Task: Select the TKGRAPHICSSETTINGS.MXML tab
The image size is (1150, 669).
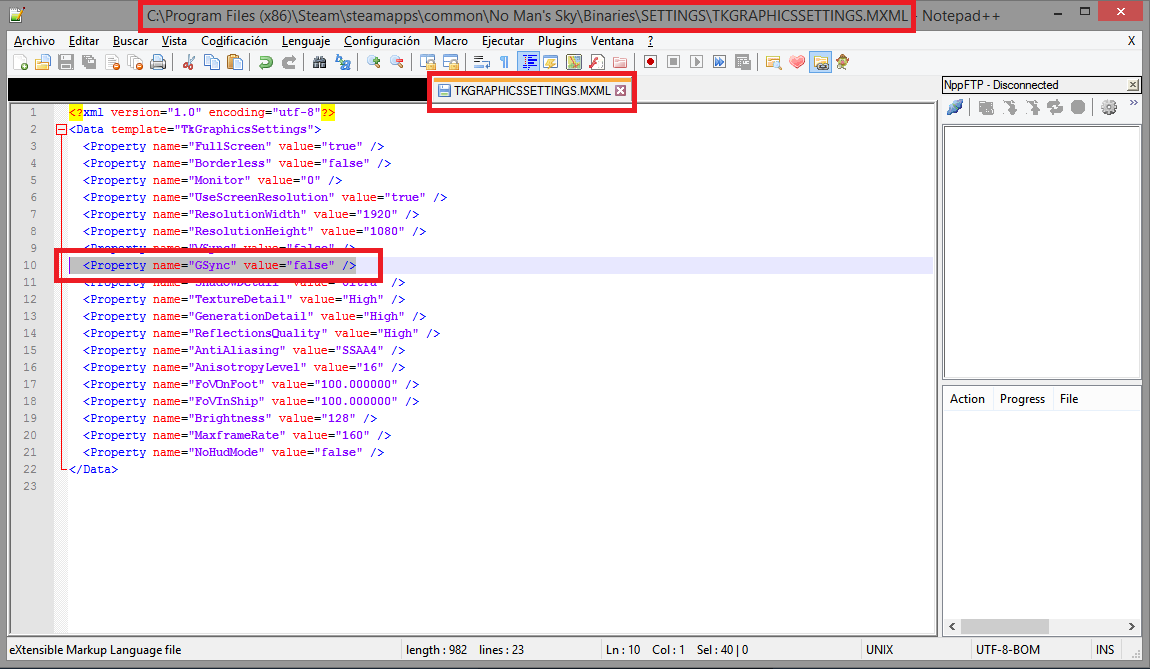Action: point(532,90)
